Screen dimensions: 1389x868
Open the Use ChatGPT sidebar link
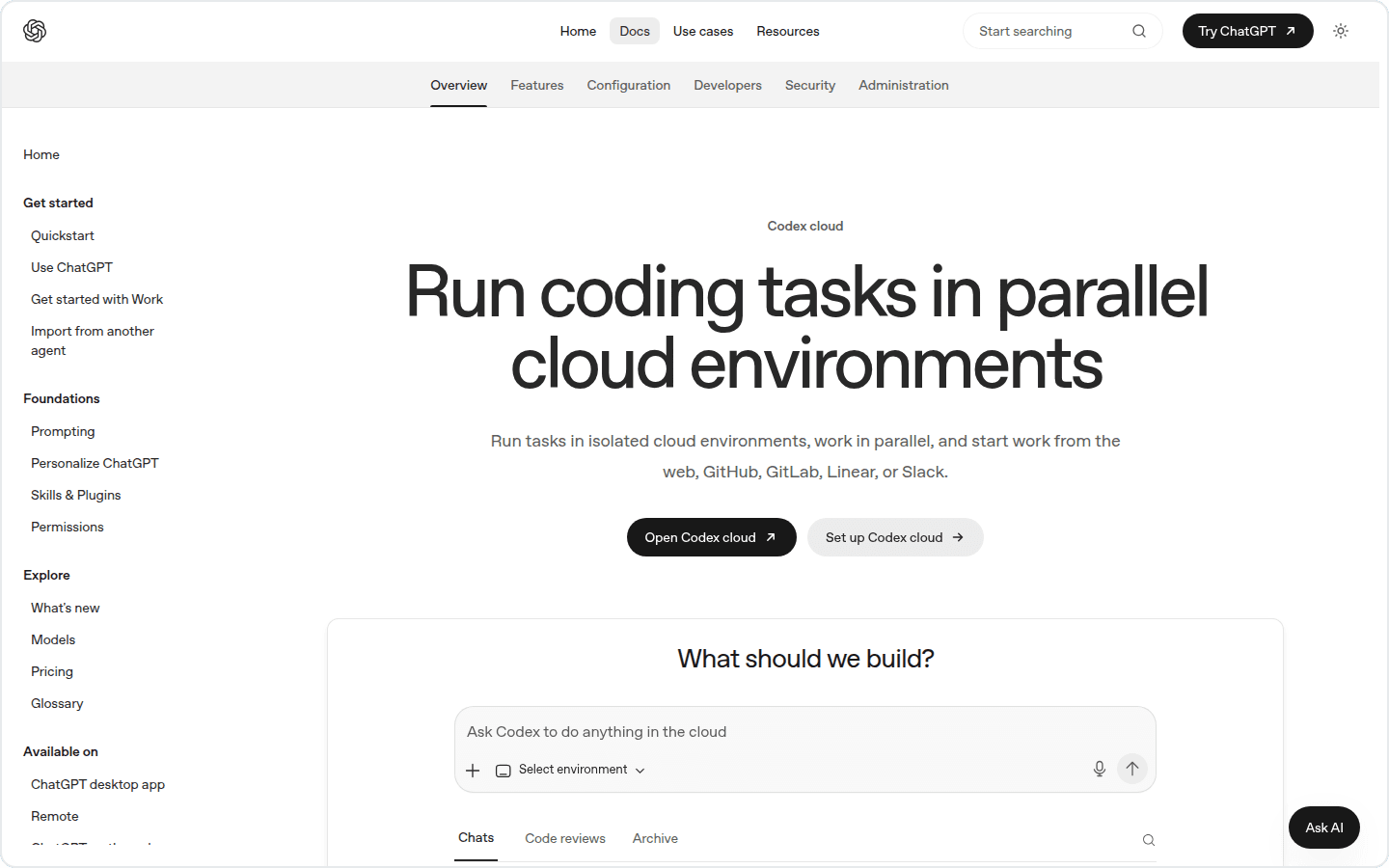(x=71, y=267)
